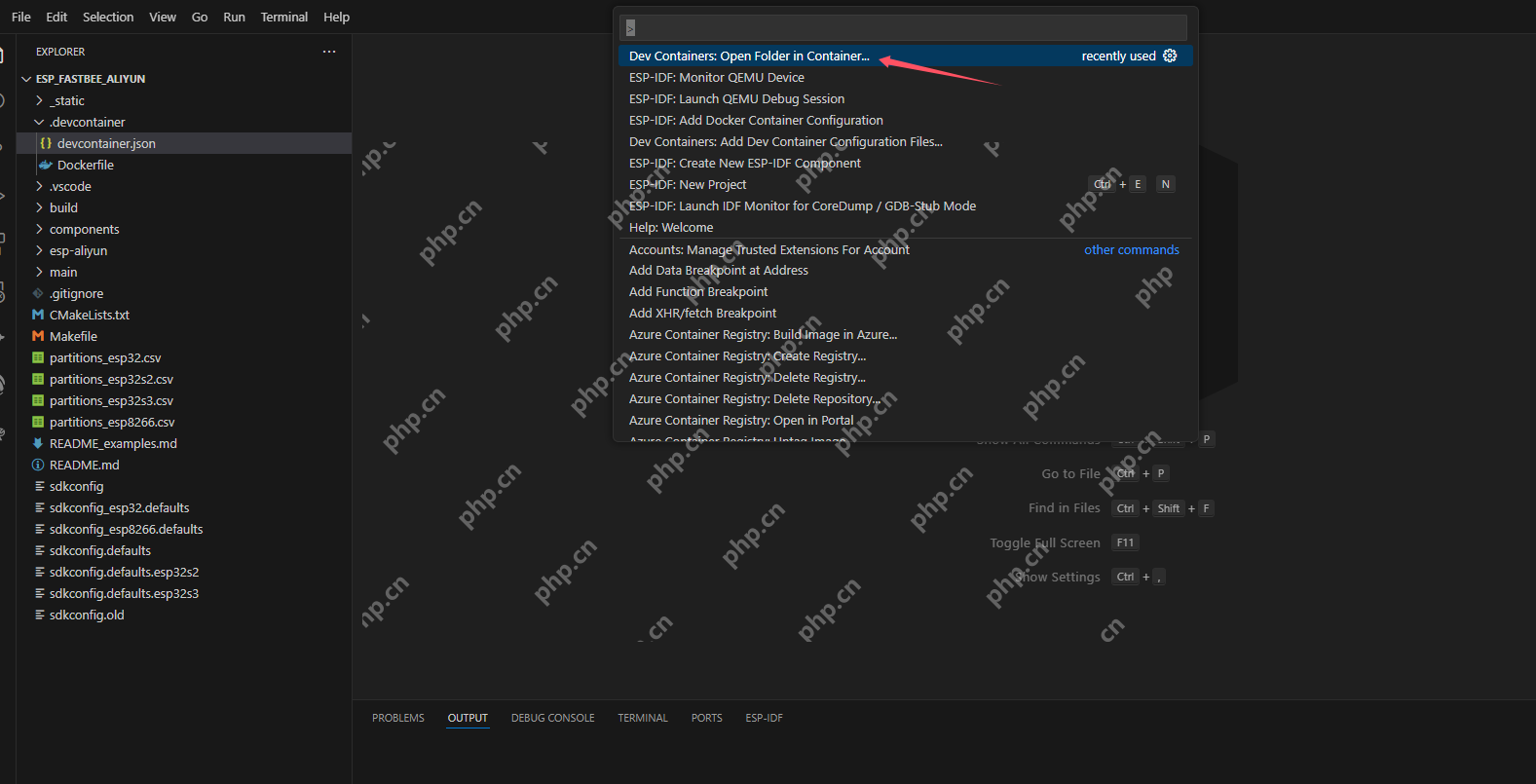This screenshot has width=1536, height=784.
Task: Click the command palette input field
Action: tap(906, 27)
